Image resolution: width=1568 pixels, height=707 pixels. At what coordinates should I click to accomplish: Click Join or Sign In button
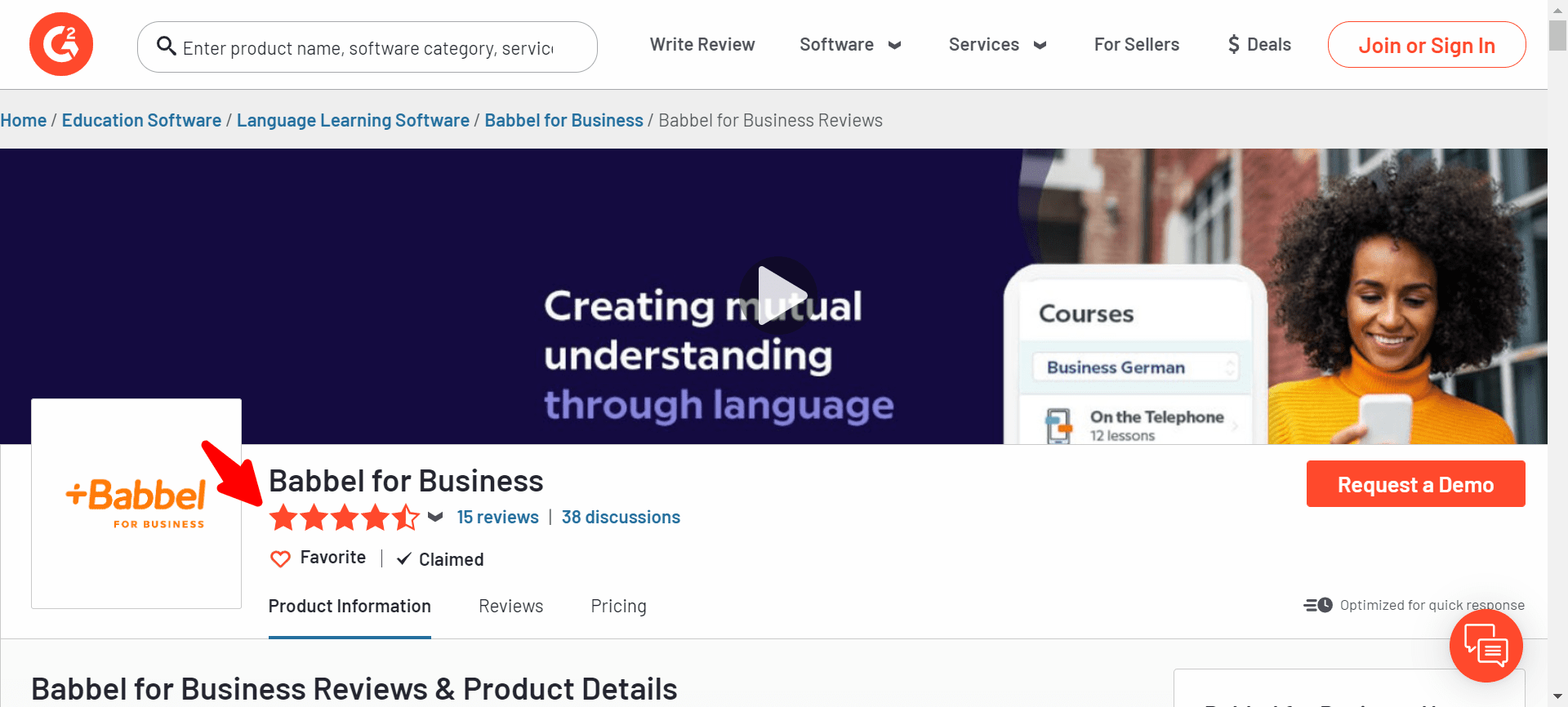pyautogui.click(x=1426, y=45)
